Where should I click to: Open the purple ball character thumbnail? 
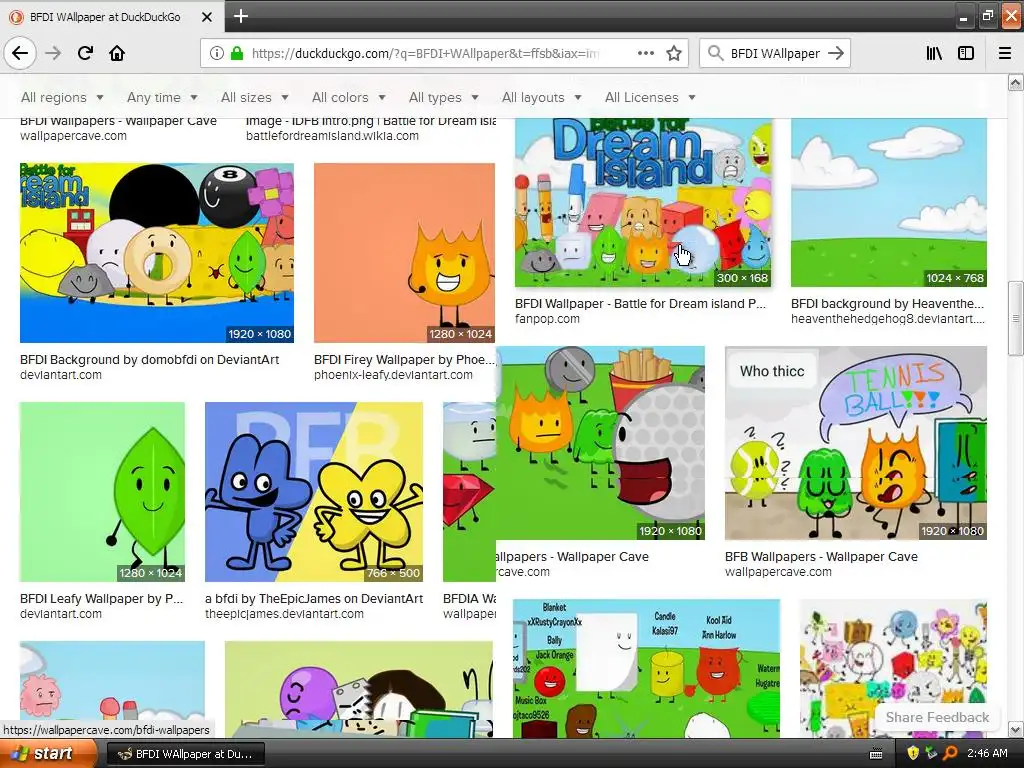[x=359, y=690]
